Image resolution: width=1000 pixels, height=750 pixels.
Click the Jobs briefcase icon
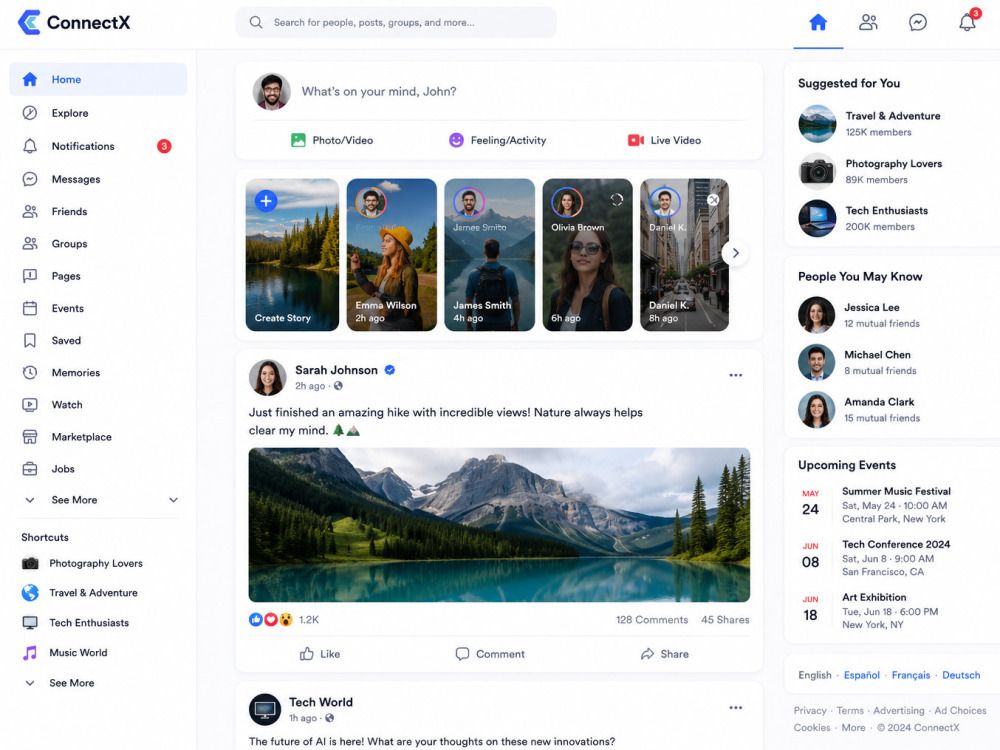[30, 469]
